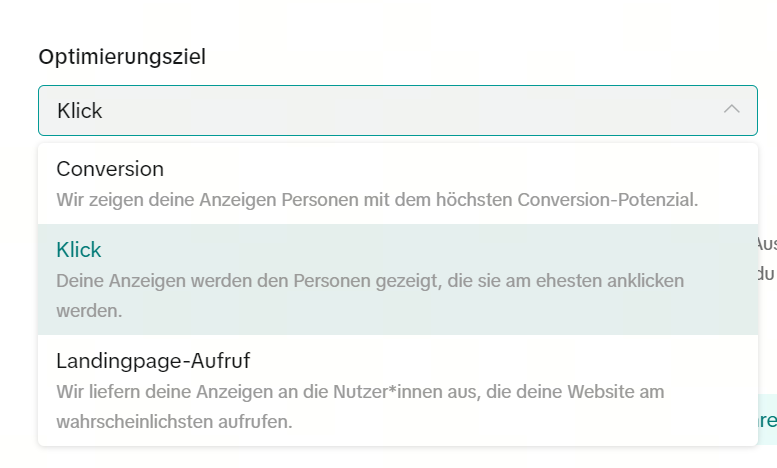The height and width of the screenshot is (468, 777).
Task: Click "wahrscheinlichsten aufrufen." in the last option
Action: click(x=174, y=421)
